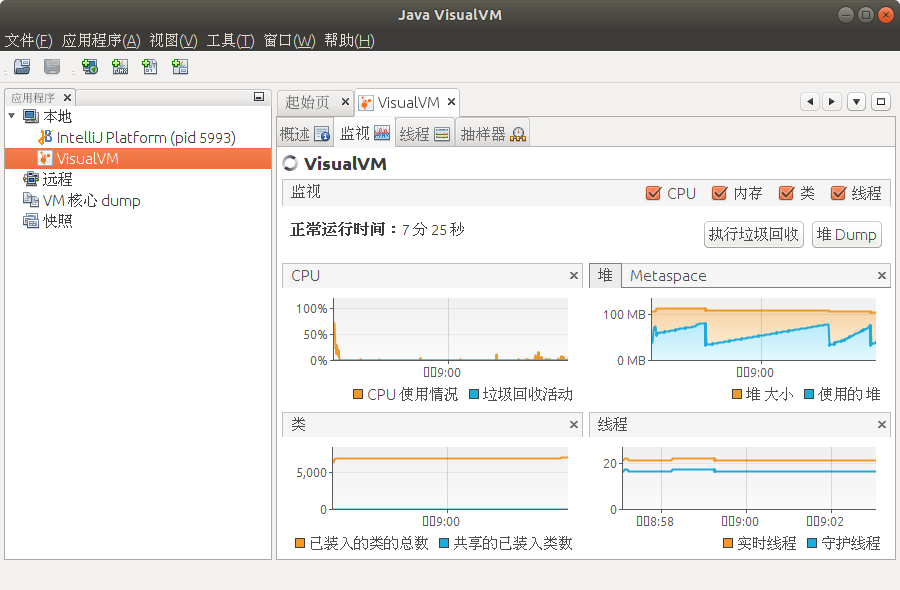This screenshot has width=900, height=590.
Task: Maximize the document window
Action: [881, 102]
